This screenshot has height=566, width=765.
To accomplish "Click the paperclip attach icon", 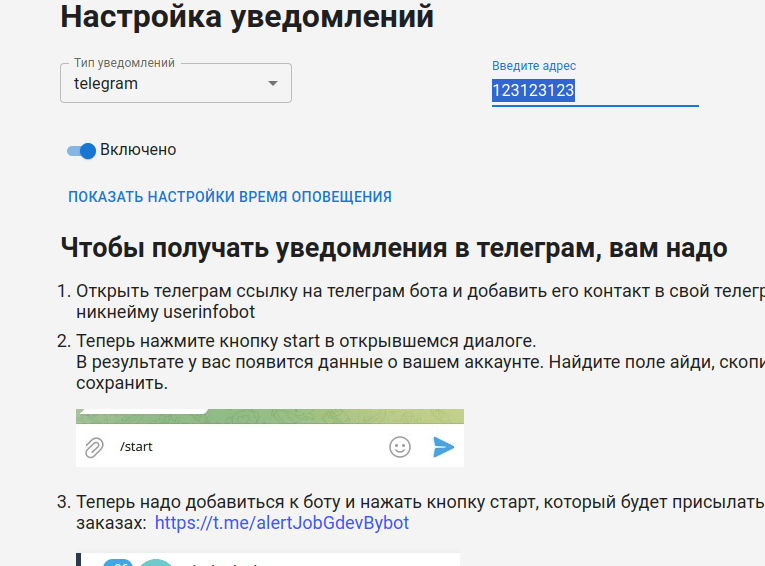I will tap(94, 447).
